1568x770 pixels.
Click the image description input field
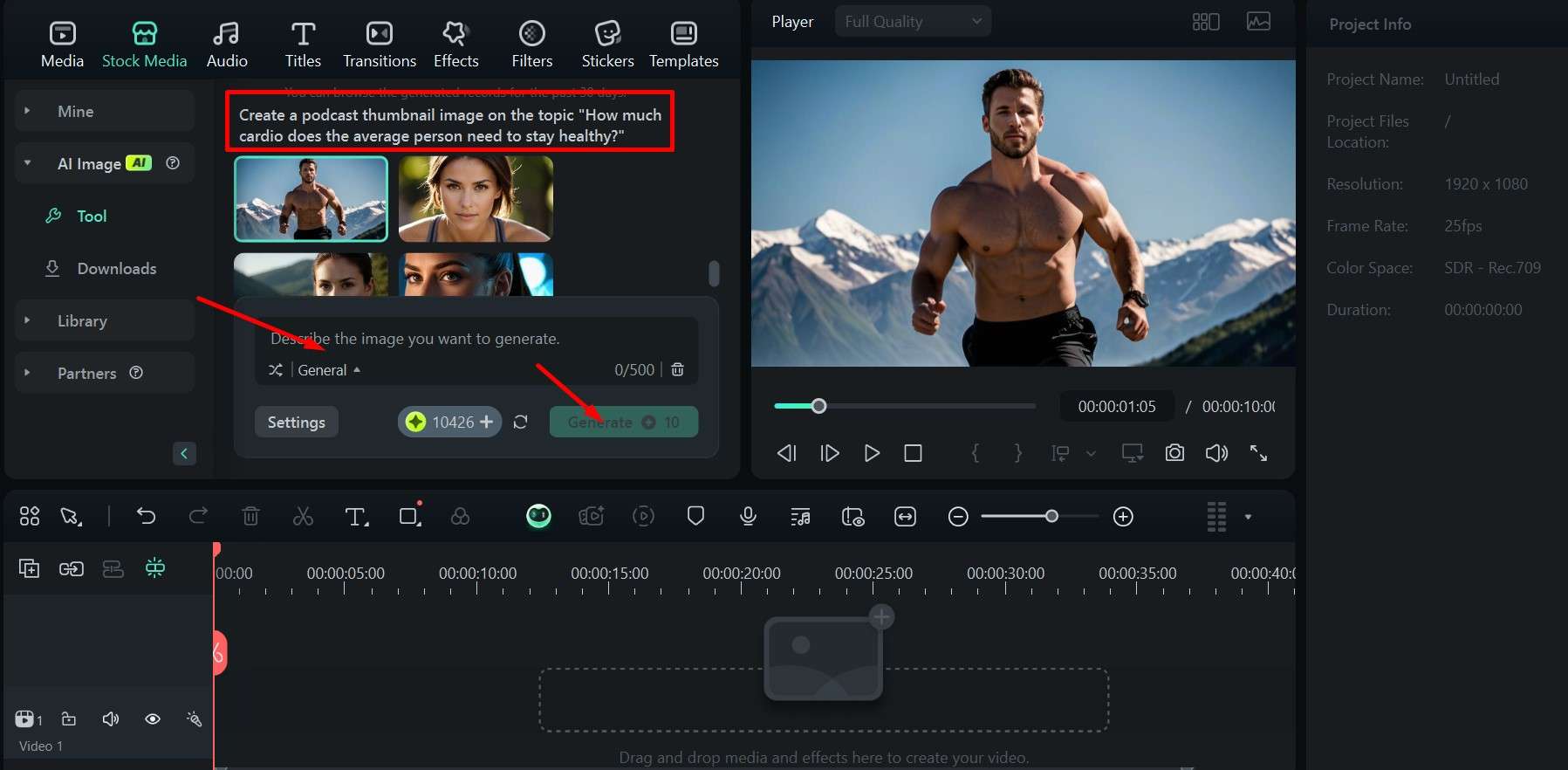476,339
